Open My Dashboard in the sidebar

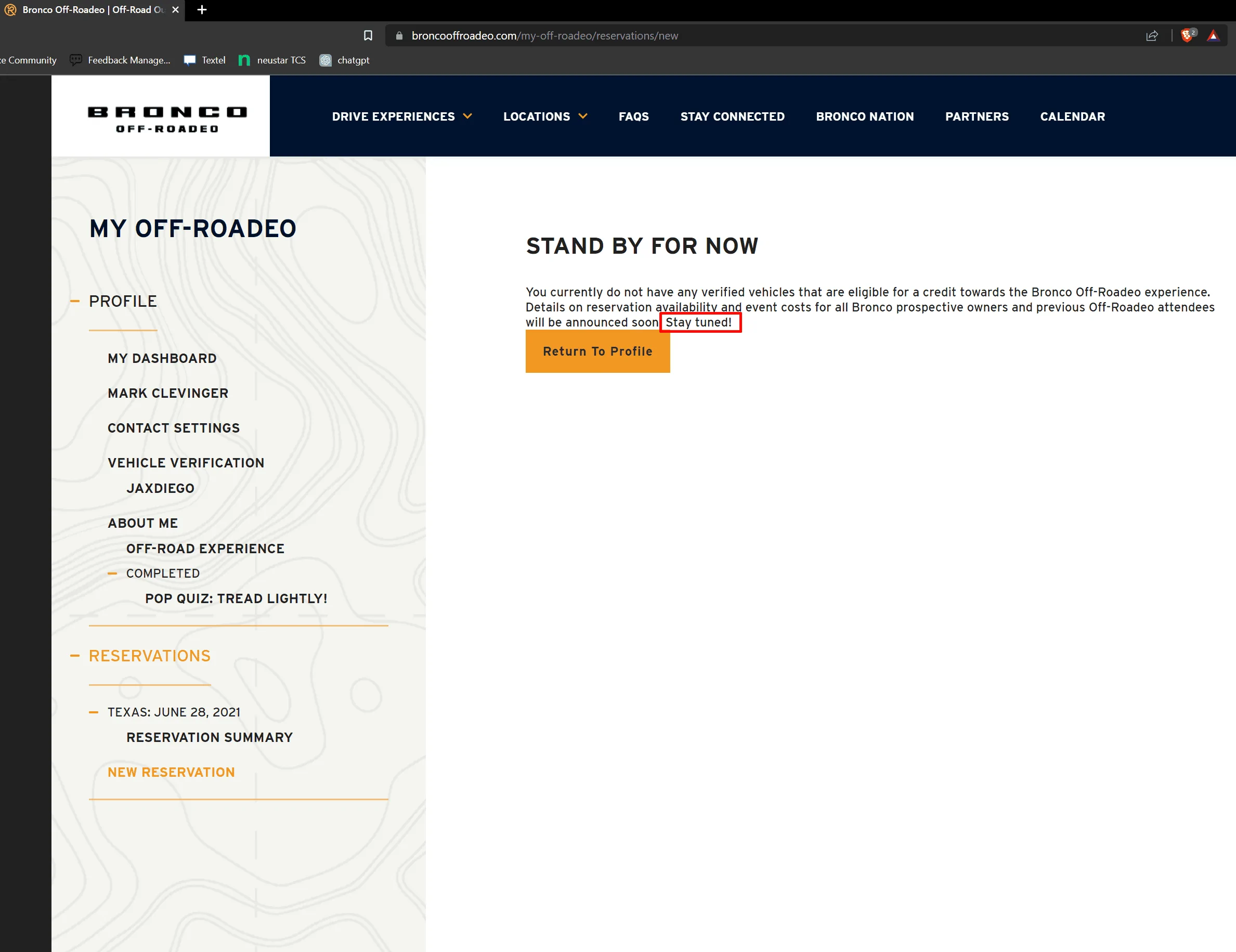pyautogui.click(x=162, y=359)
